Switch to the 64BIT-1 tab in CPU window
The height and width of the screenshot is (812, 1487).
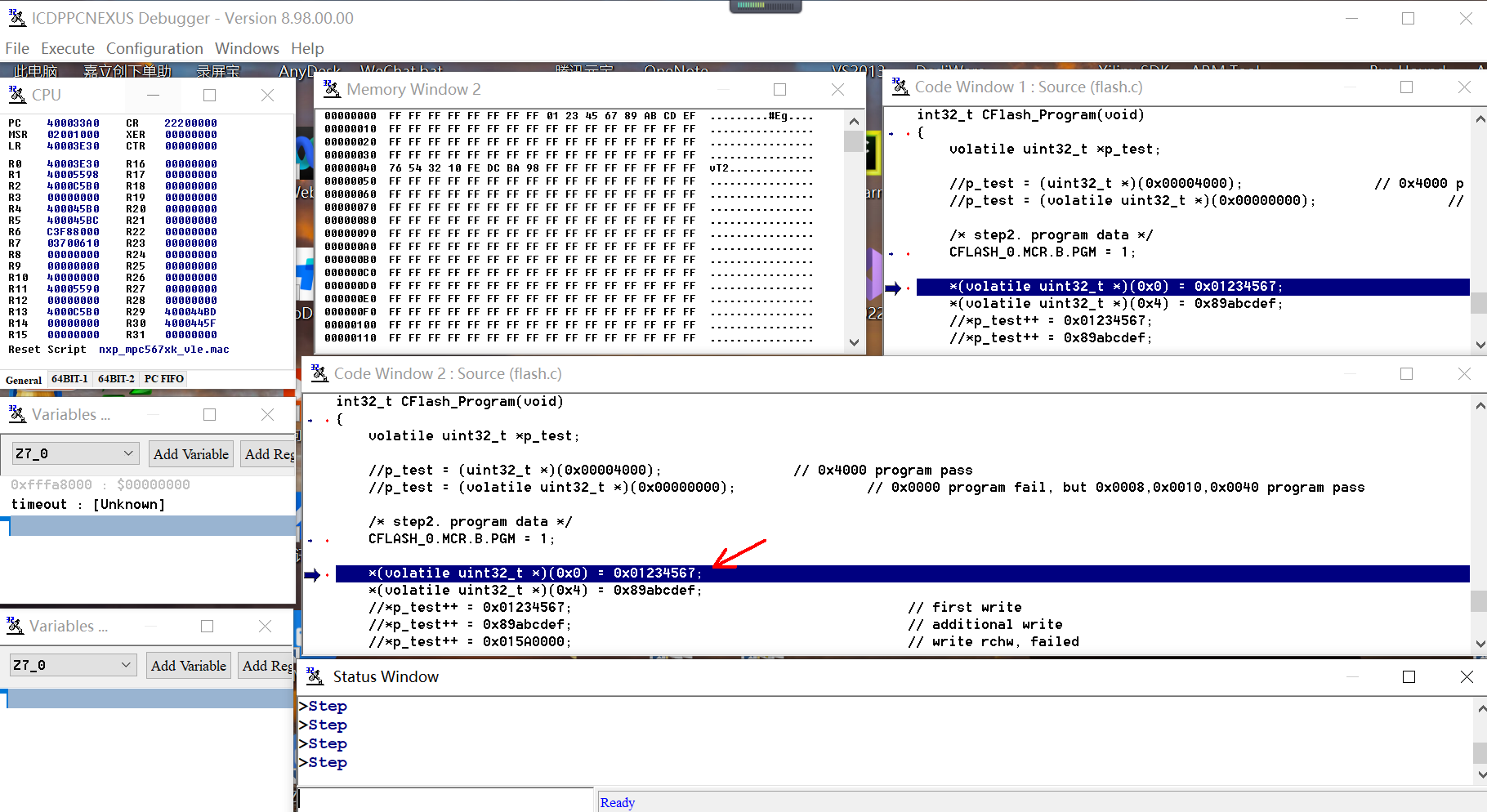click(69, 378)
